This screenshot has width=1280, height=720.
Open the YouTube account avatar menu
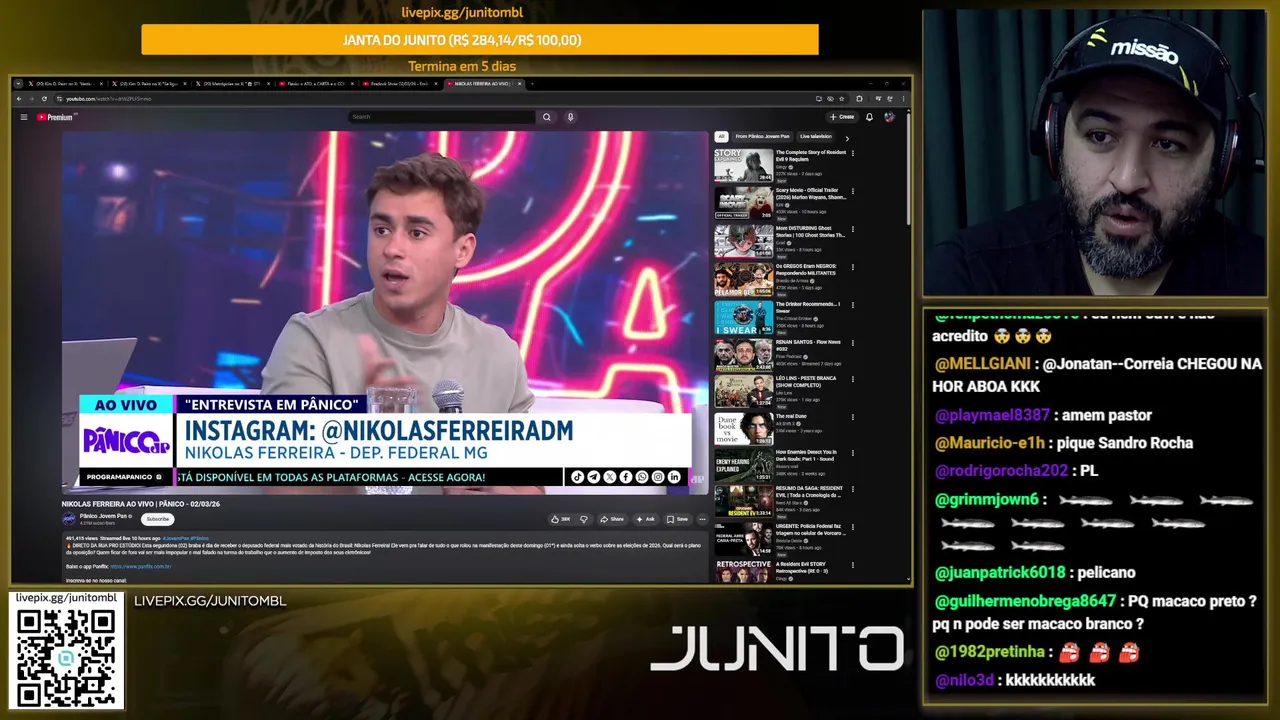(889, 117)
